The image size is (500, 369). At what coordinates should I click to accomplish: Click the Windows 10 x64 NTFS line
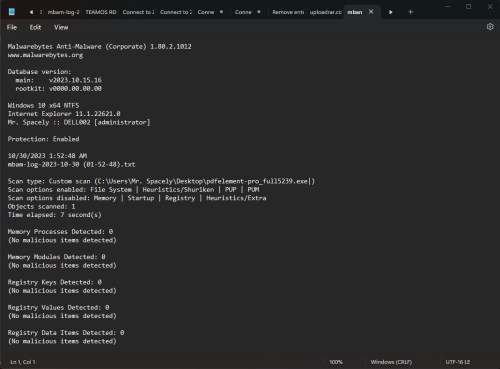(43, 105)
